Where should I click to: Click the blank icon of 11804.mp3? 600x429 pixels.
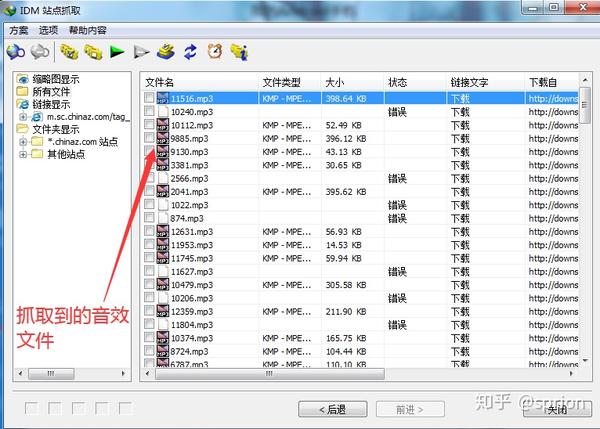163,324
